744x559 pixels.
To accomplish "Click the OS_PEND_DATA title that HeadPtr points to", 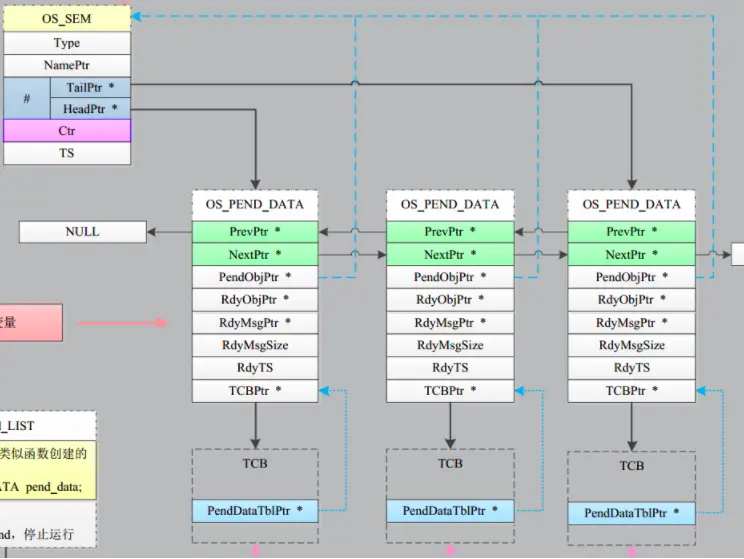I will [x=255, y=205].
